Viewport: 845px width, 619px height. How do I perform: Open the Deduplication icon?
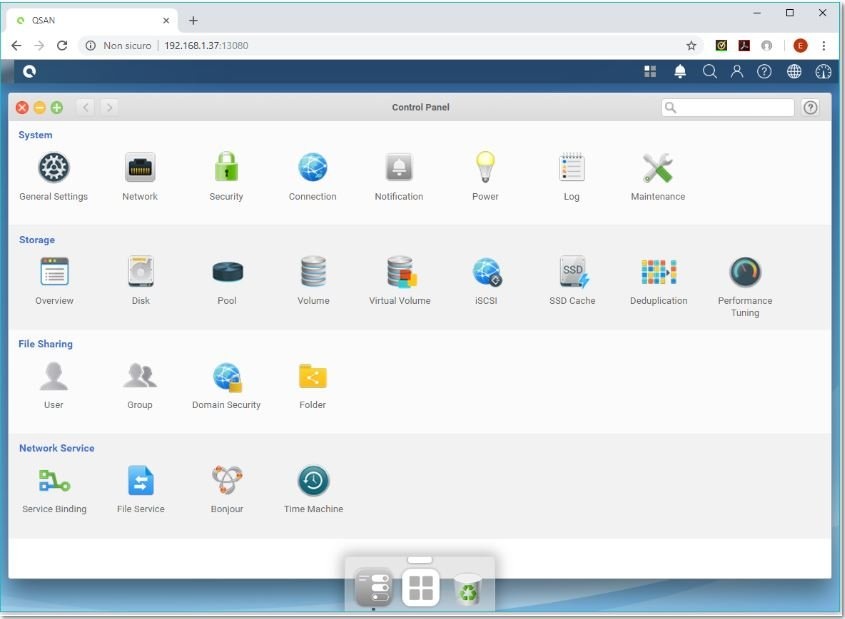pos(658,272)
